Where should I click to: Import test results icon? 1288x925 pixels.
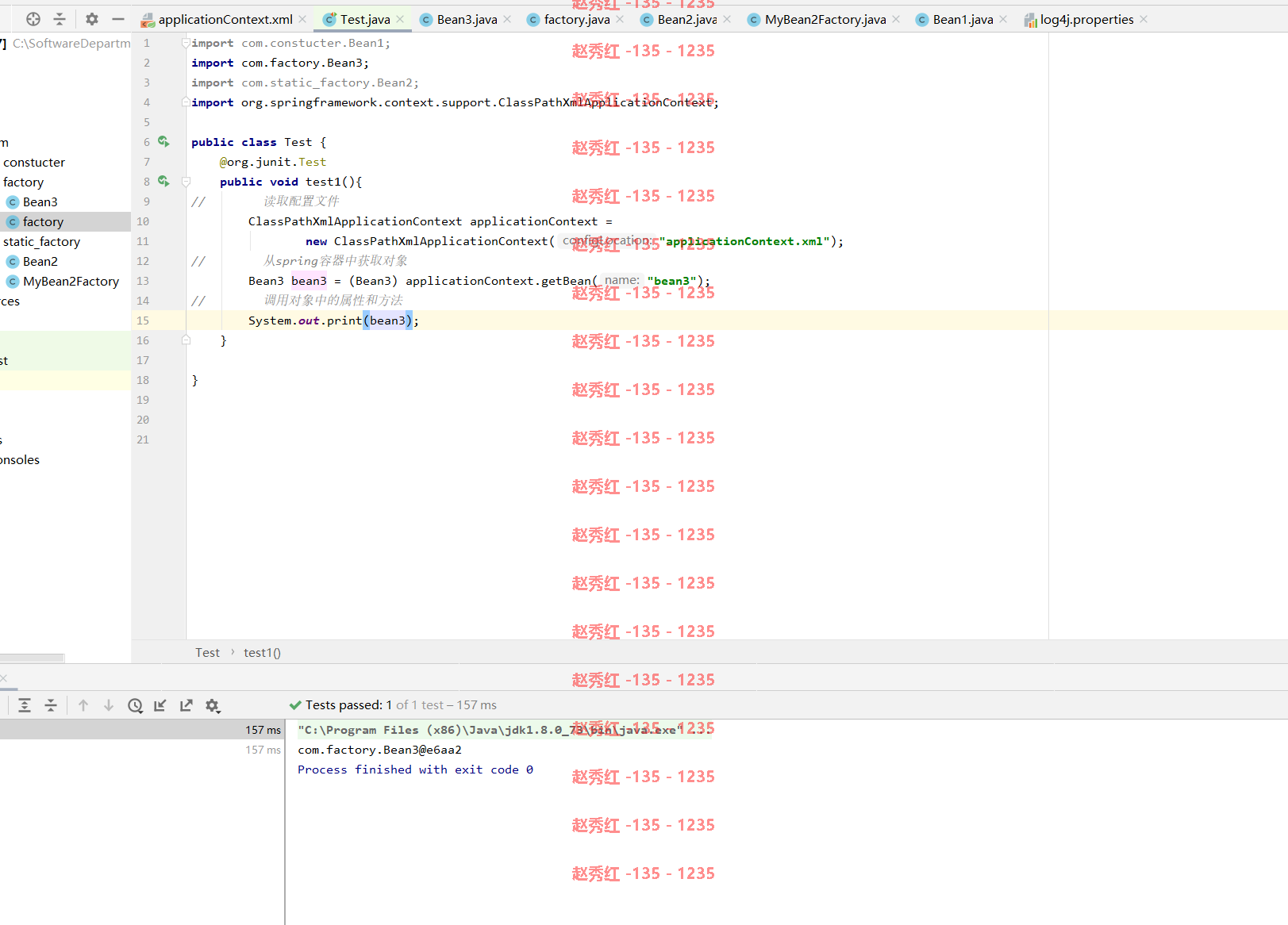click(x=160, y=705)
